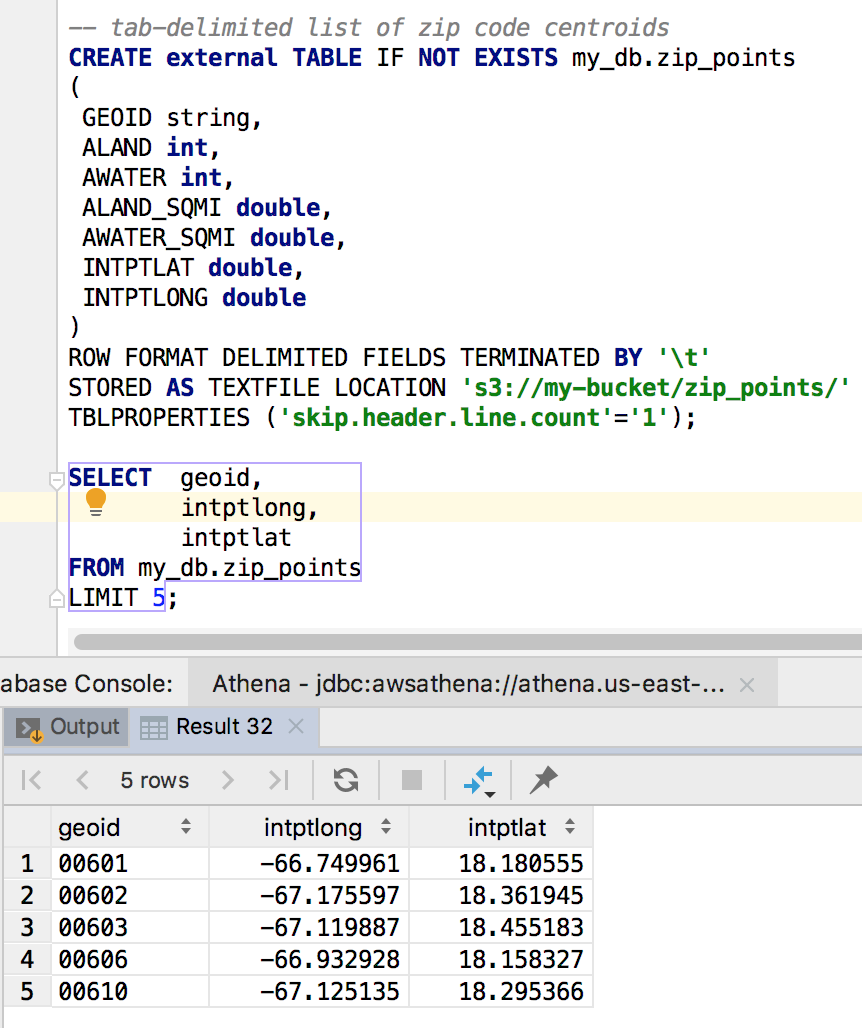The height and width of the screenshot is (1028, 862).
Task: Click the INTPTLAT column definition
Action: pyautogui.click(x=193, y=267)
